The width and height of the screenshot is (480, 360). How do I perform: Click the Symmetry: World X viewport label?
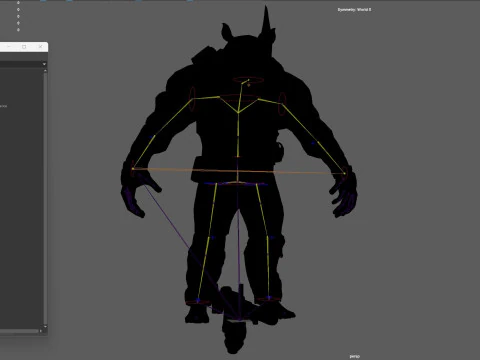354,10
